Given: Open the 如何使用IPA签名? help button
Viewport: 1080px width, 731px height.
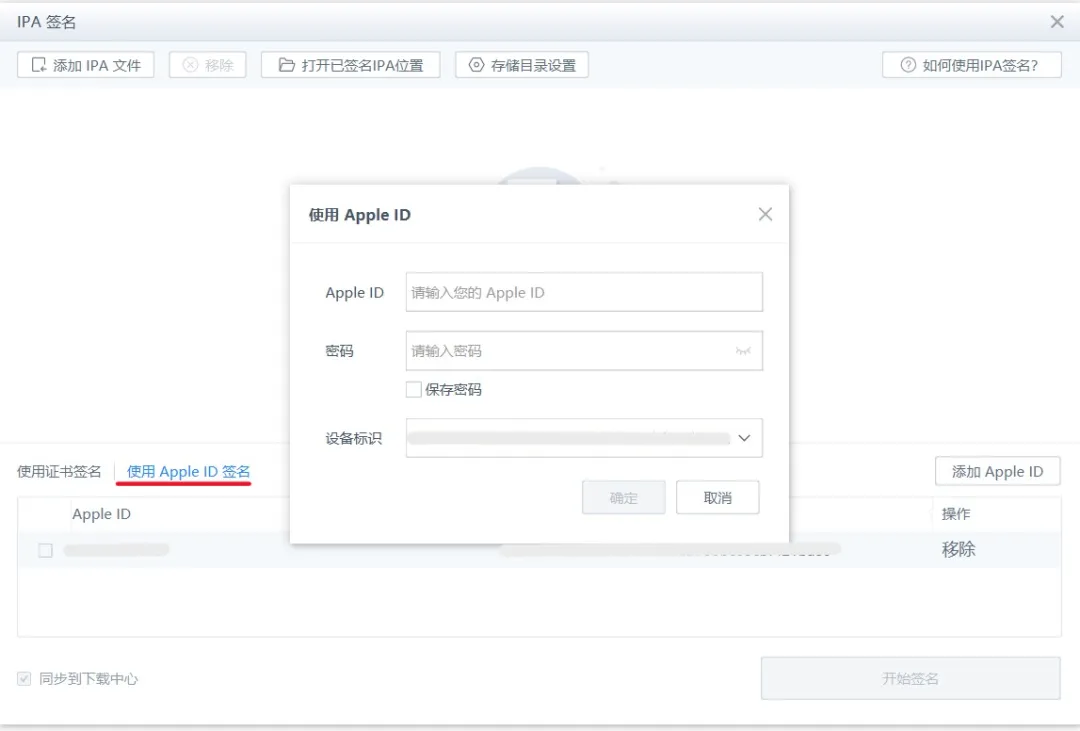Looking at the screenshot, I should click(x=971, y=65).
